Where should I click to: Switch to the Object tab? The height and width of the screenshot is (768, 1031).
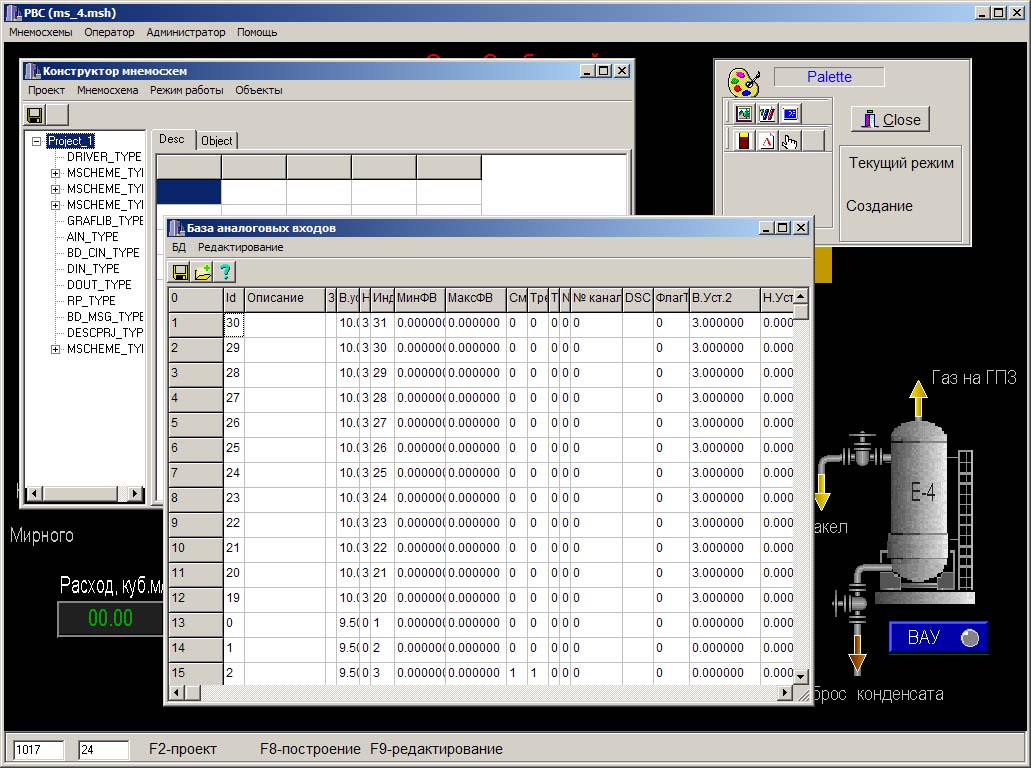(x=216, y=141)
